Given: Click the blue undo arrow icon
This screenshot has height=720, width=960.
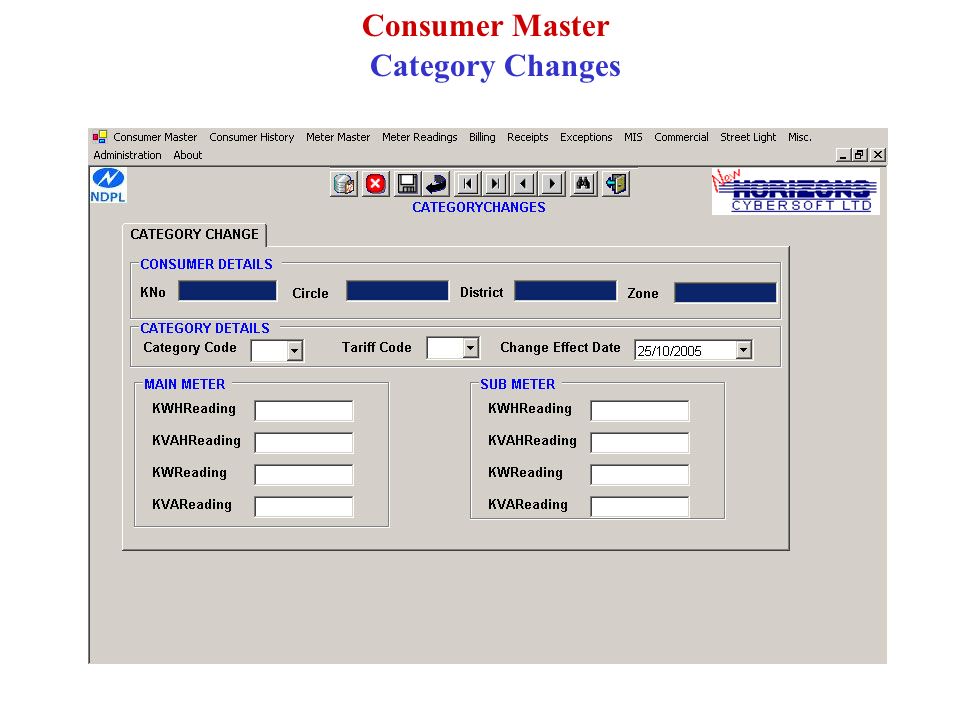Looking at the screenshot, I should click(x=436, y=184).
